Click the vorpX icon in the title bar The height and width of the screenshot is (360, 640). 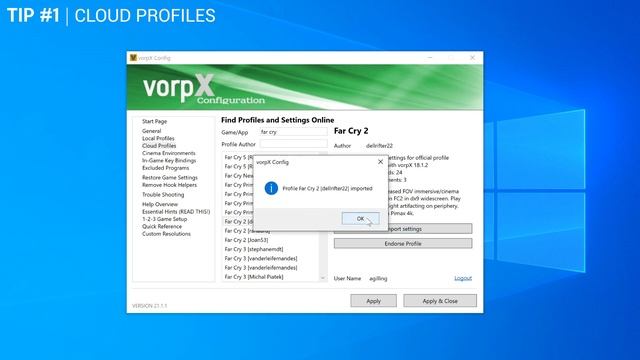133,58
